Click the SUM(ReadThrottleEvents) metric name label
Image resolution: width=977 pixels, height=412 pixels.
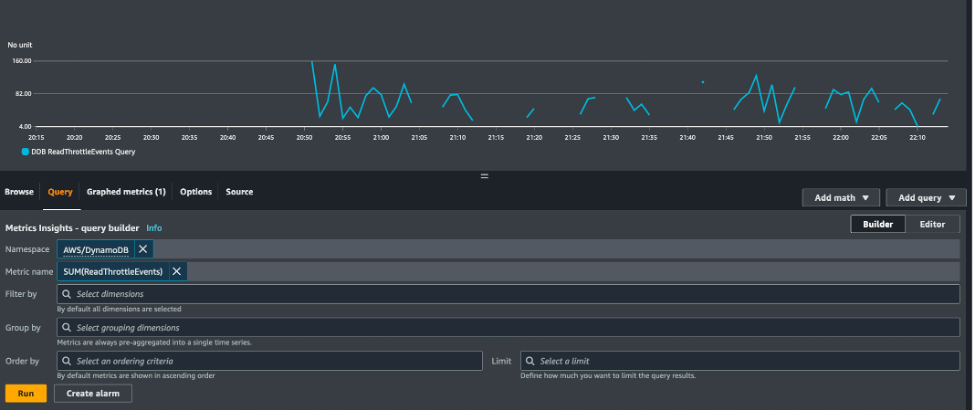(113, 272)
